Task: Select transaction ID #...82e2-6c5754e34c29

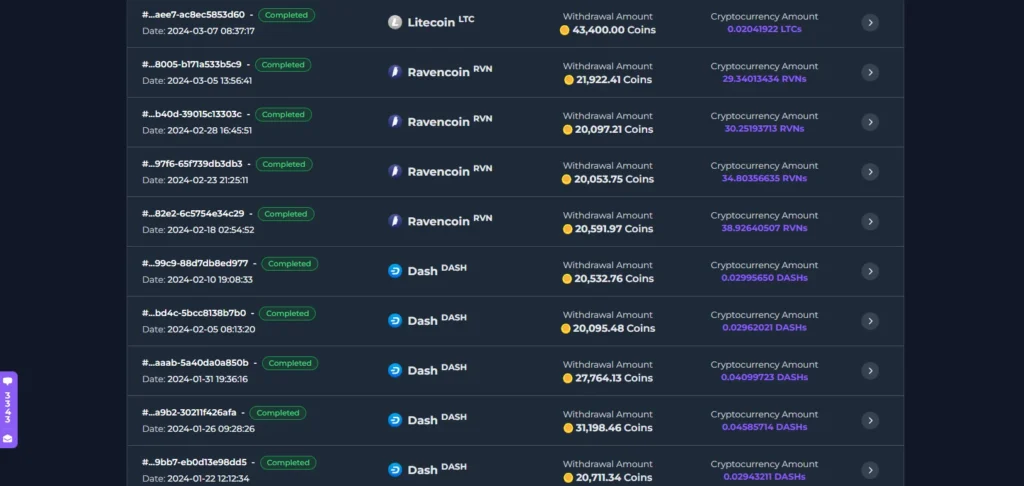Action: tap(193, 214)
